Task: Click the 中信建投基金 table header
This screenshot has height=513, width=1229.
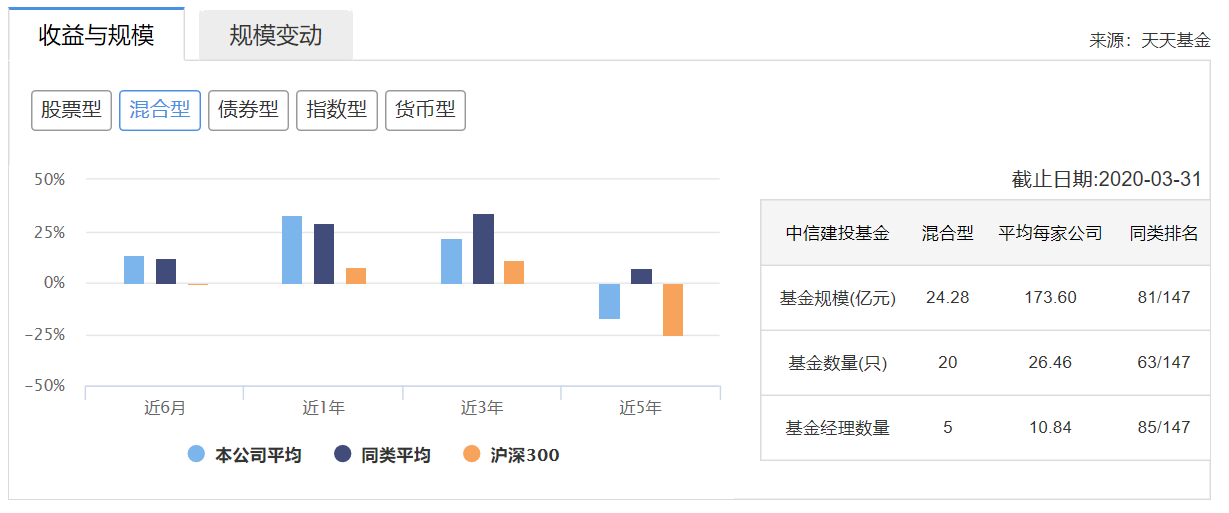Action: [838, 233]
